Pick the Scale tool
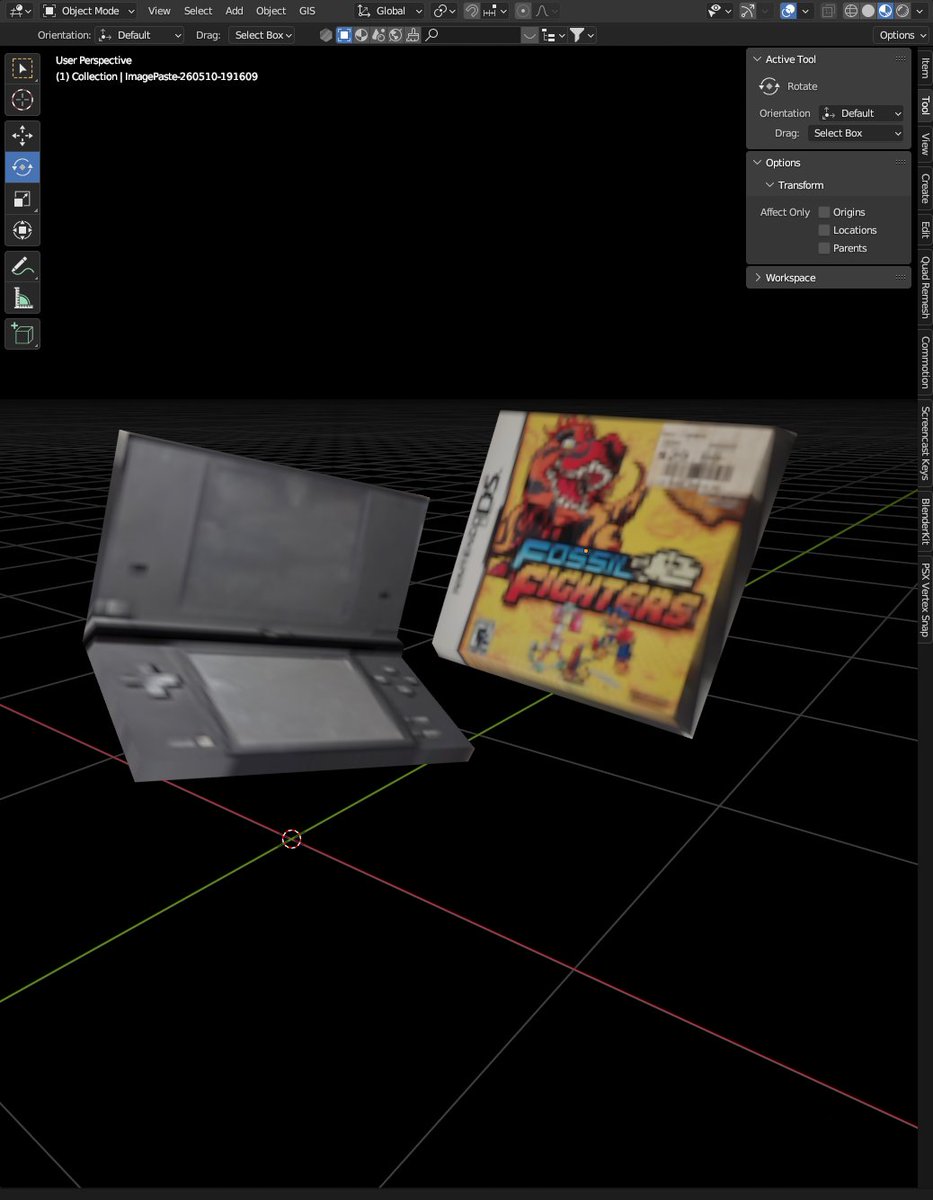The height and width of the screenshot is (1200, 933). 22,199
